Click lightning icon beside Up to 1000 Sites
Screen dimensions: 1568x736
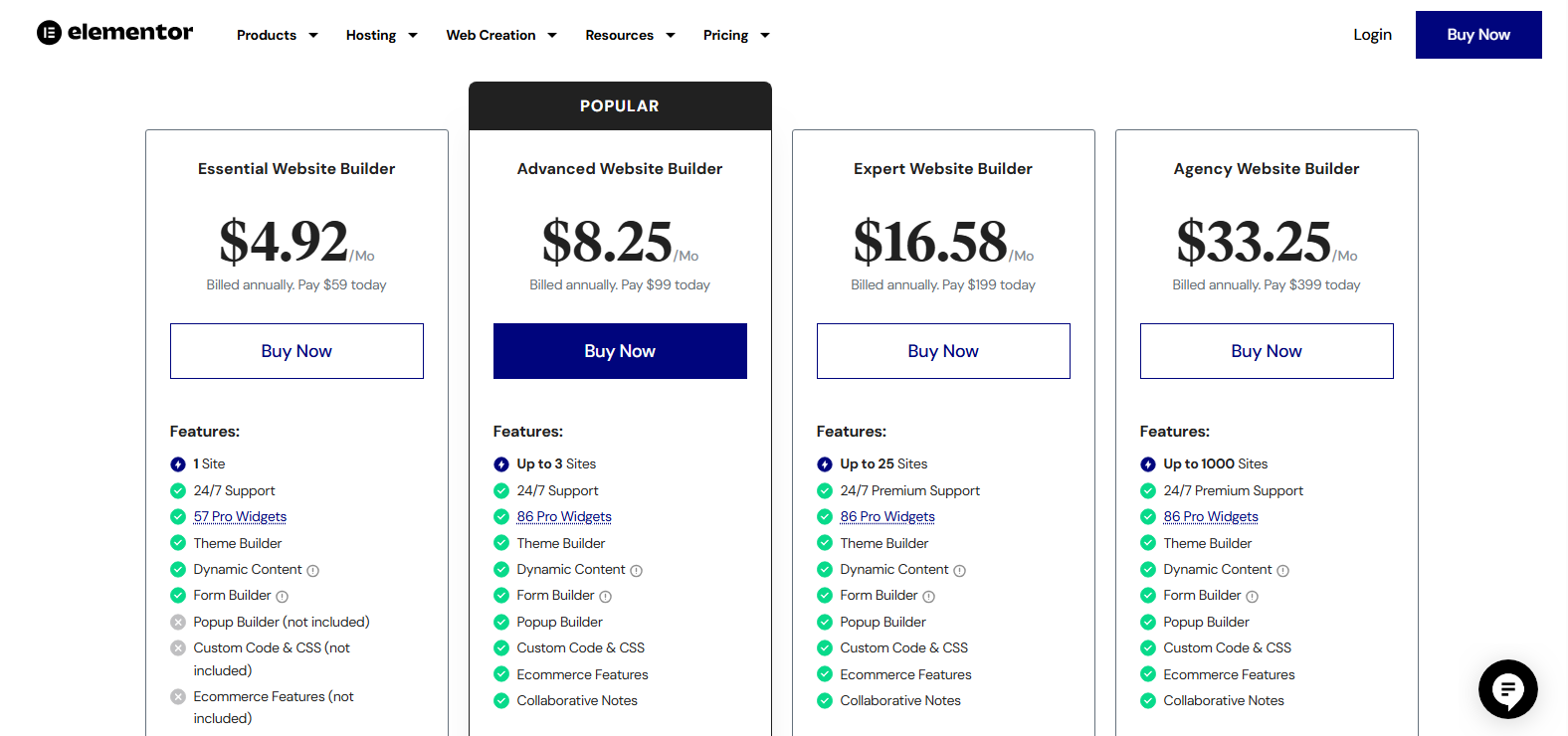click(x=1148, y=464)
